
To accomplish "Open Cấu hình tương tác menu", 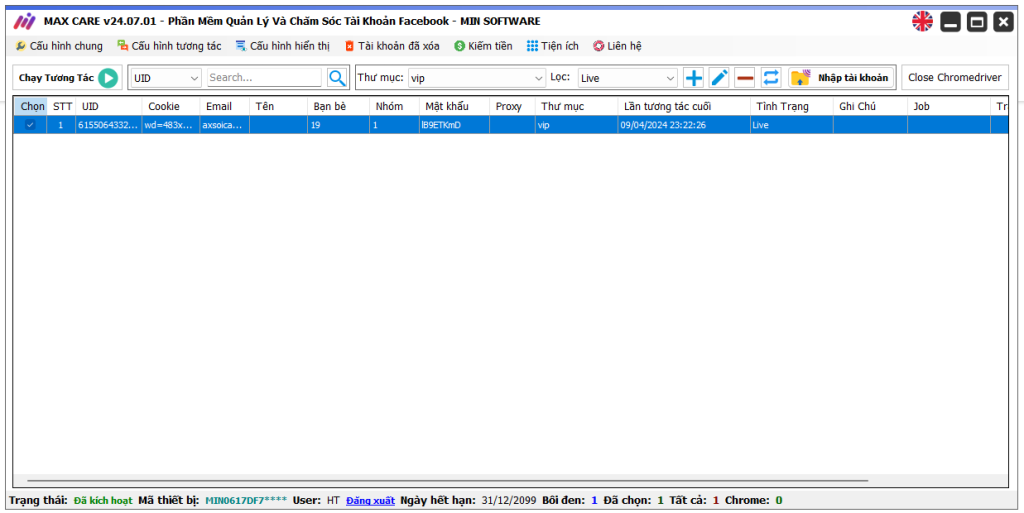I will pyautogui.click(x=169, y=46).
